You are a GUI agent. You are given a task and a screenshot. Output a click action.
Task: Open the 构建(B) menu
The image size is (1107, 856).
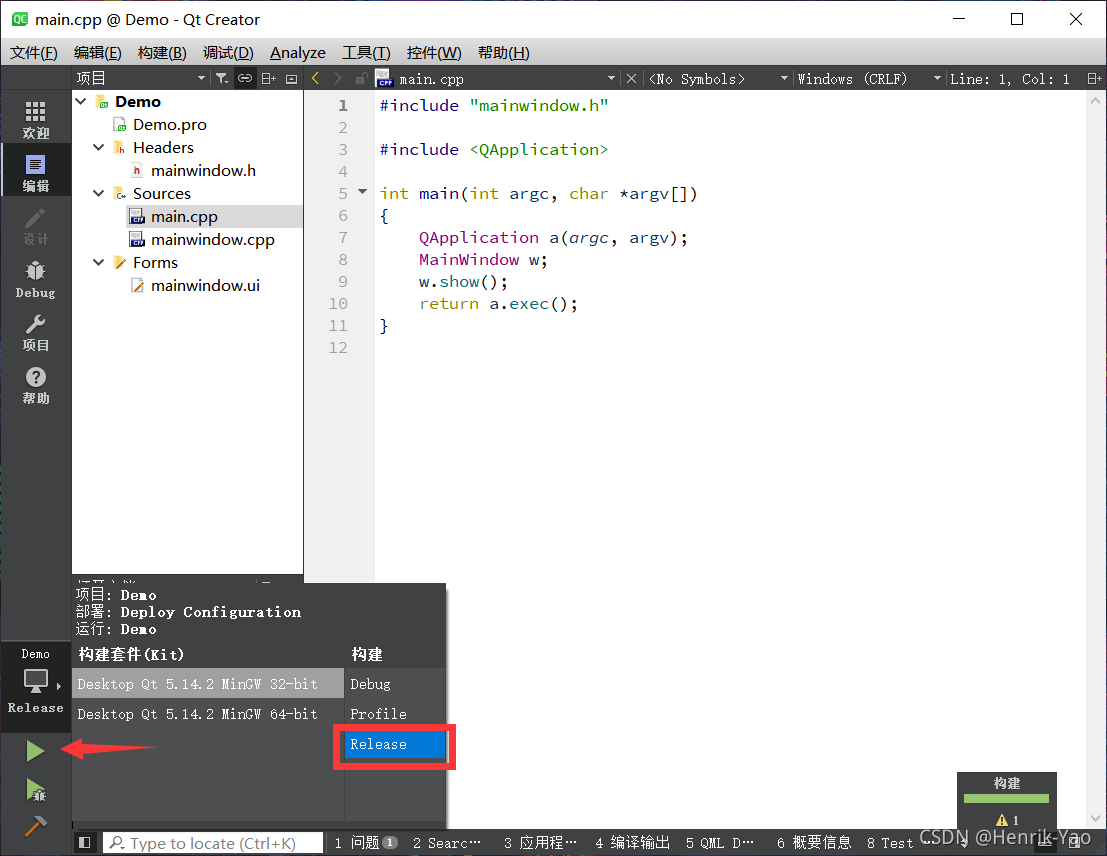coord(162,53)
